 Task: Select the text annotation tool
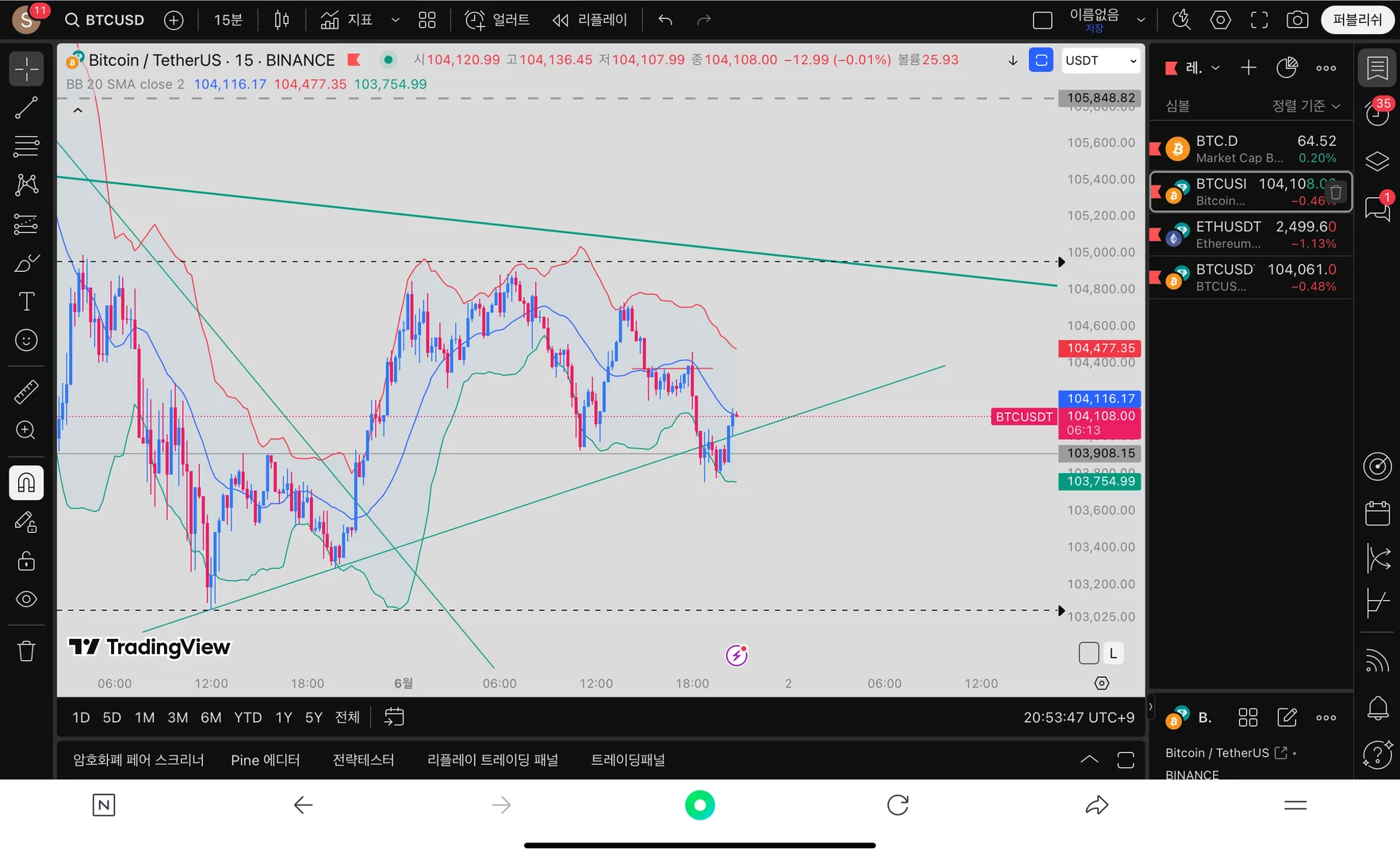point(26,301)
